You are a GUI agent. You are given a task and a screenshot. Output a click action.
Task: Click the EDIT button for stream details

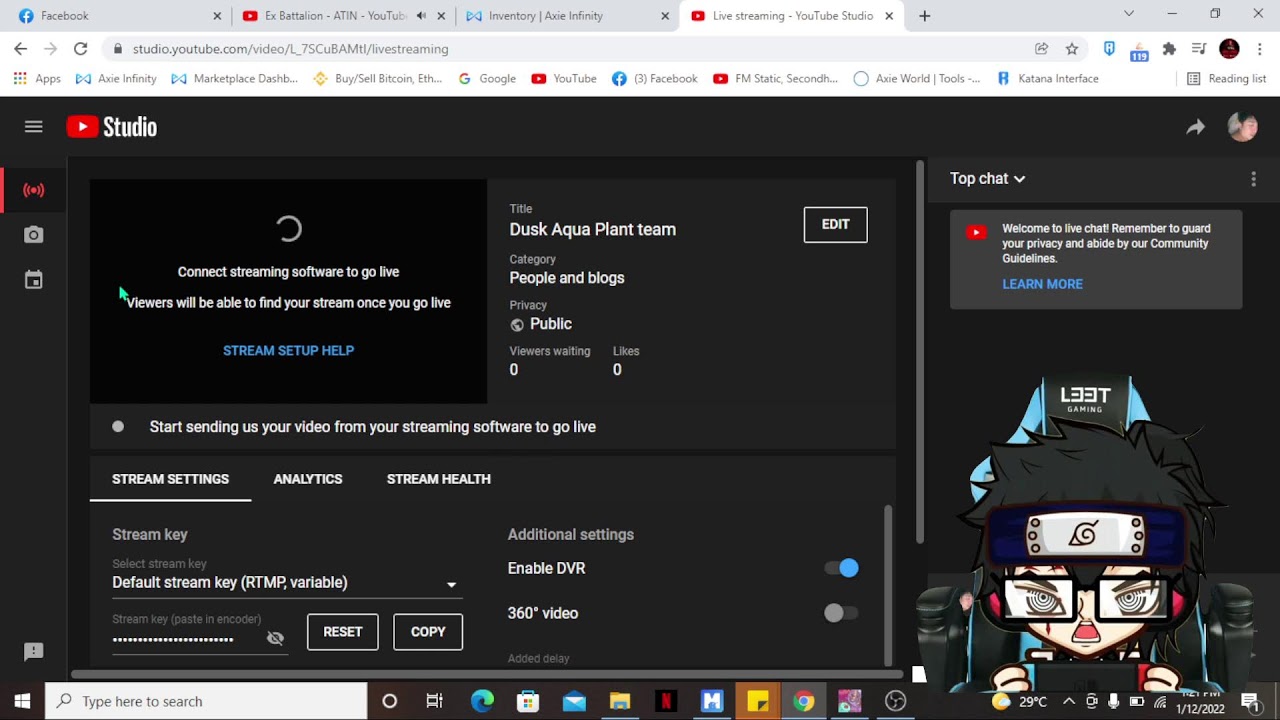[835, 224]
